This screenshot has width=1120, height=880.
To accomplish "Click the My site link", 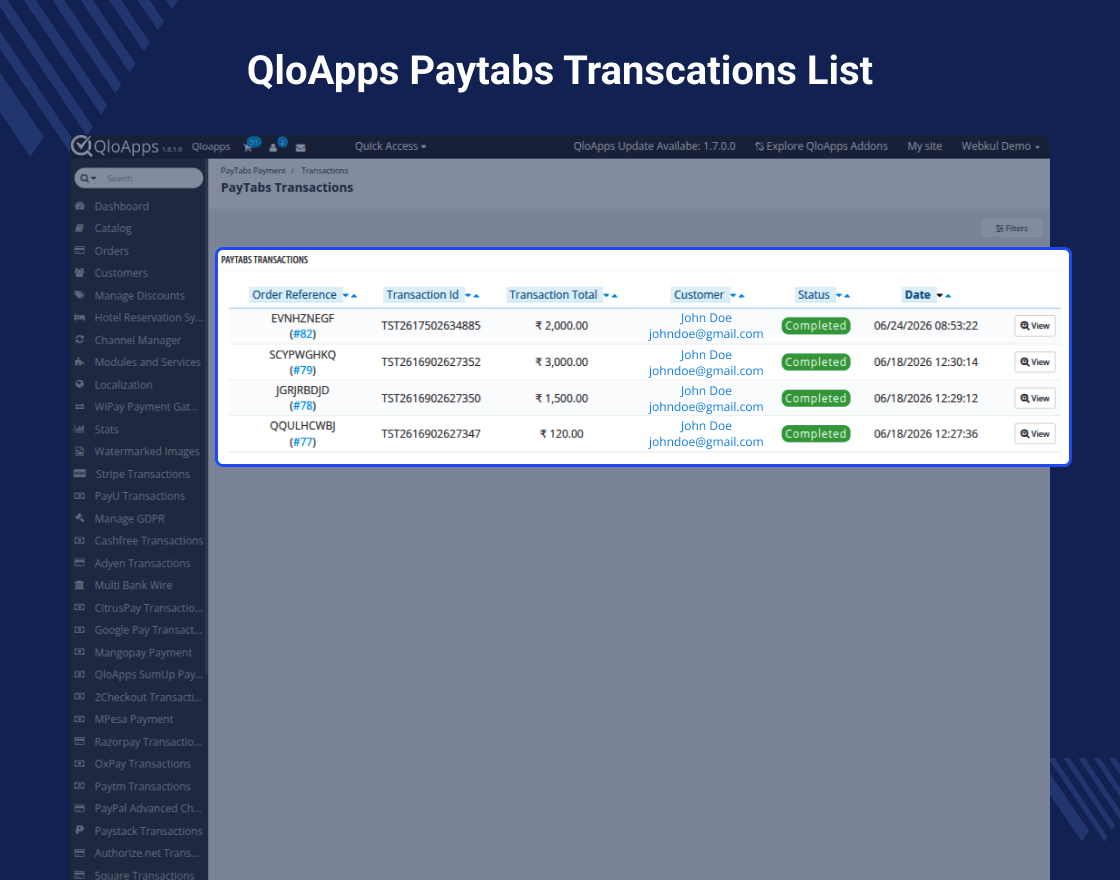I will tap(924, 146).
